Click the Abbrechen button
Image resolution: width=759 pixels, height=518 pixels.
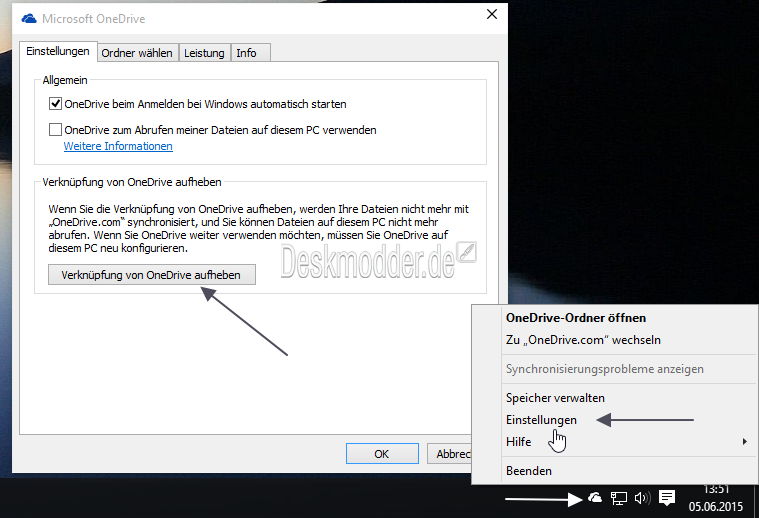pos(450,454)
